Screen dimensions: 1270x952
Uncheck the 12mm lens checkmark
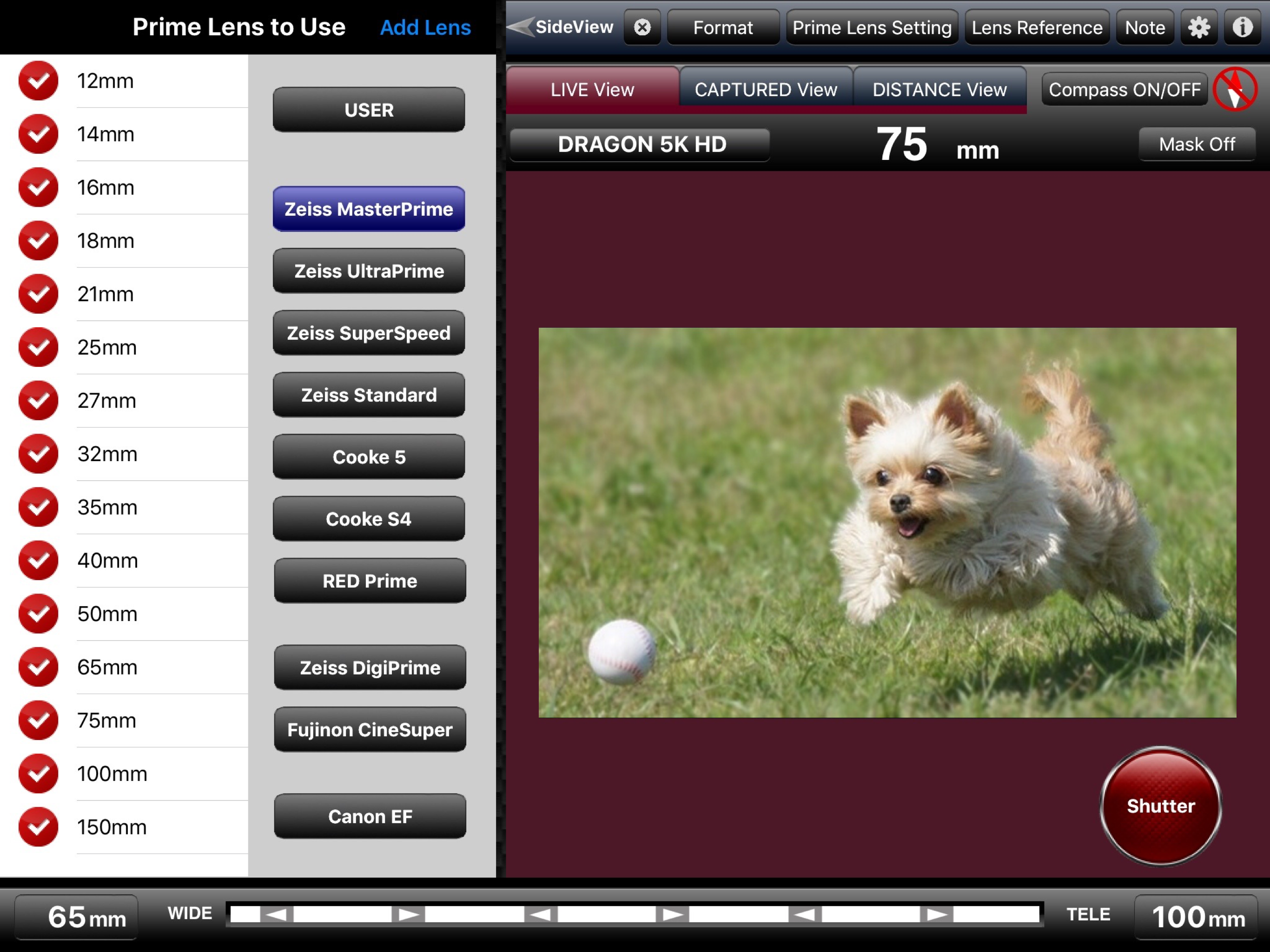click(38, 81)
